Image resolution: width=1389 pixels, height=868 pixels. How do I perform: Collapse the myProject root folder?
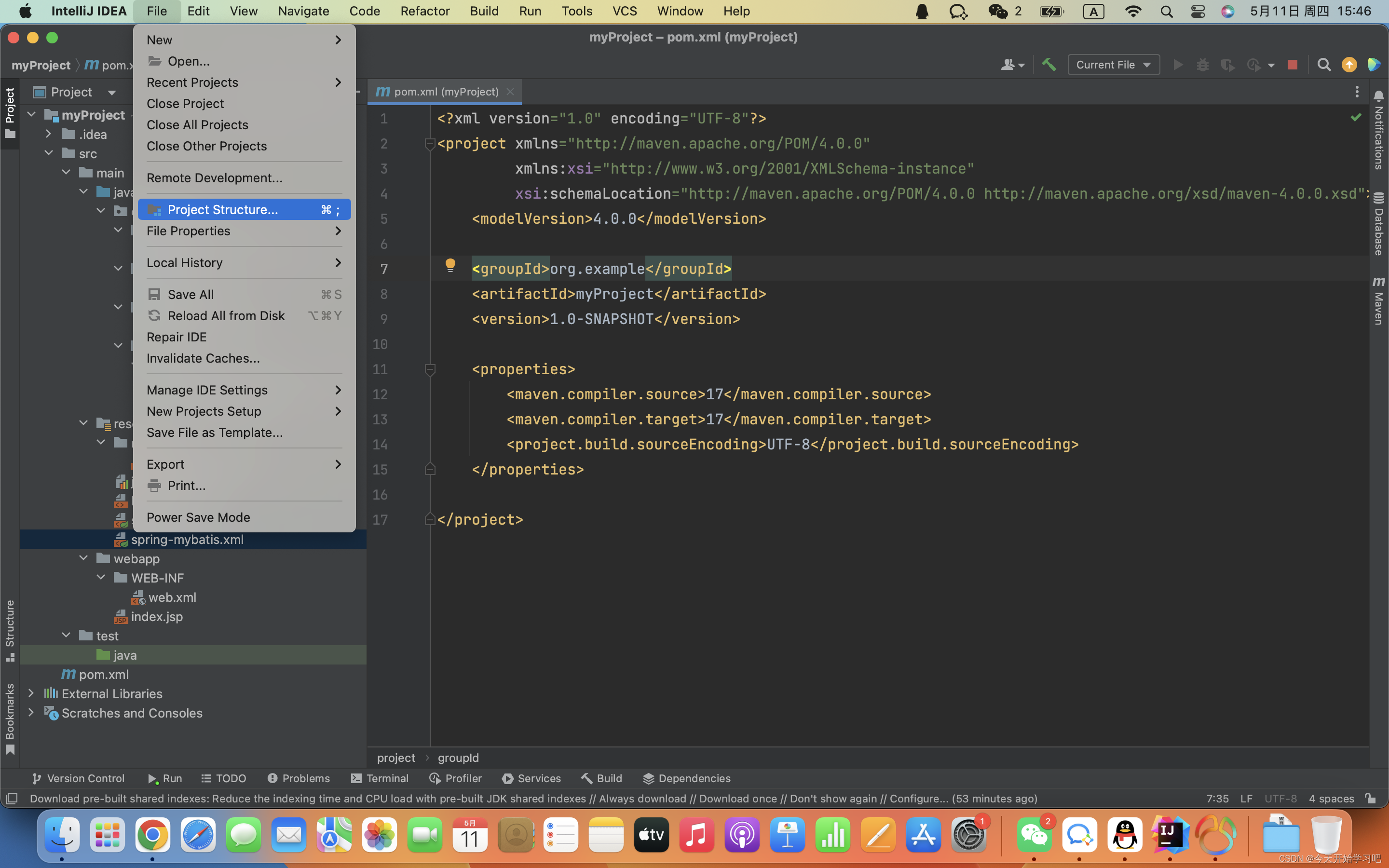[x=31, y=115]
